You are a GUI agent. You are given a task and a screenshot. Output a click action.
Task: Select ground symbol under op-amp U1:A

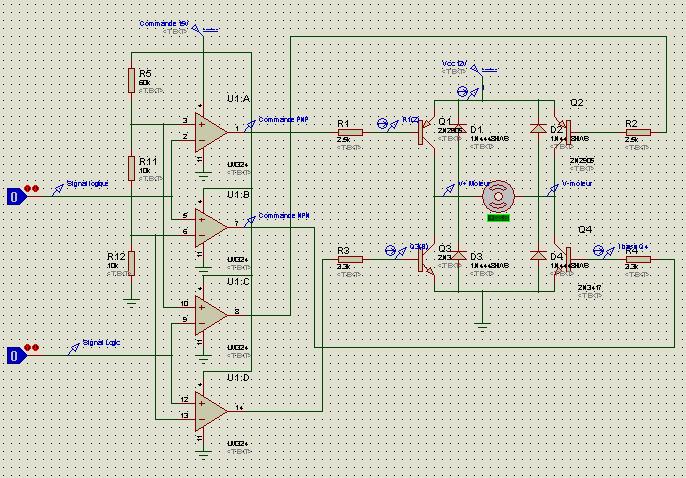[203, 176]
